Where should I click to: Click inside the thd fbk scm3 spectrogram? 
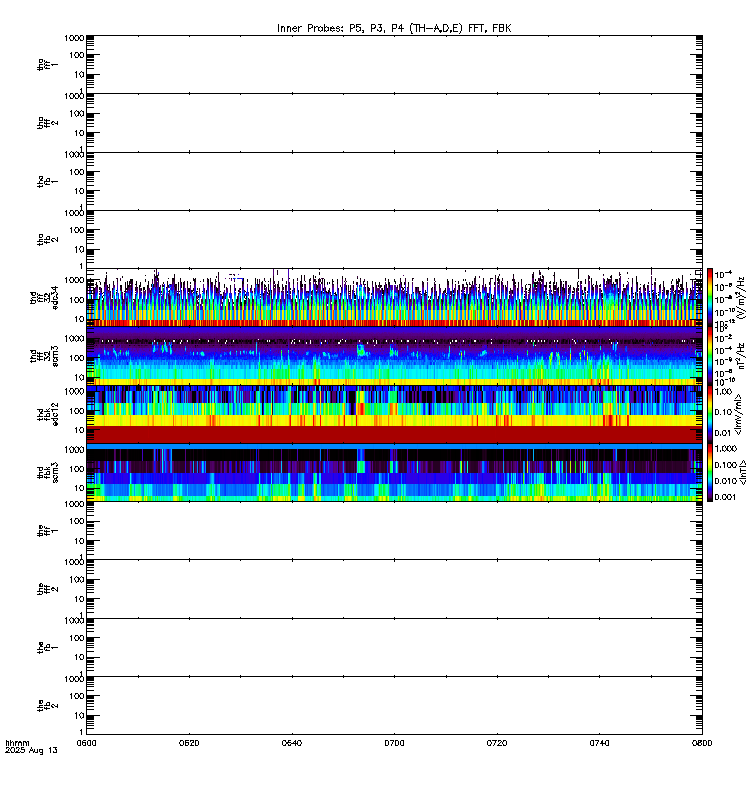pyautogui.click(x=394, y=472)
